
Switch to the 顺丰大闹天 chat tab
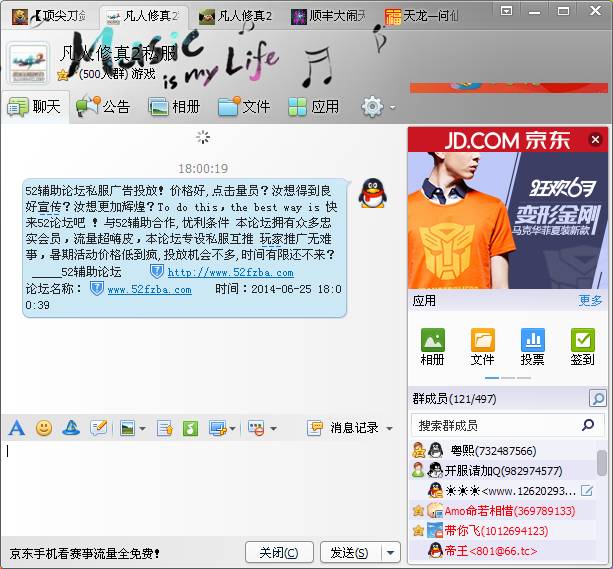tap(328, 16)
